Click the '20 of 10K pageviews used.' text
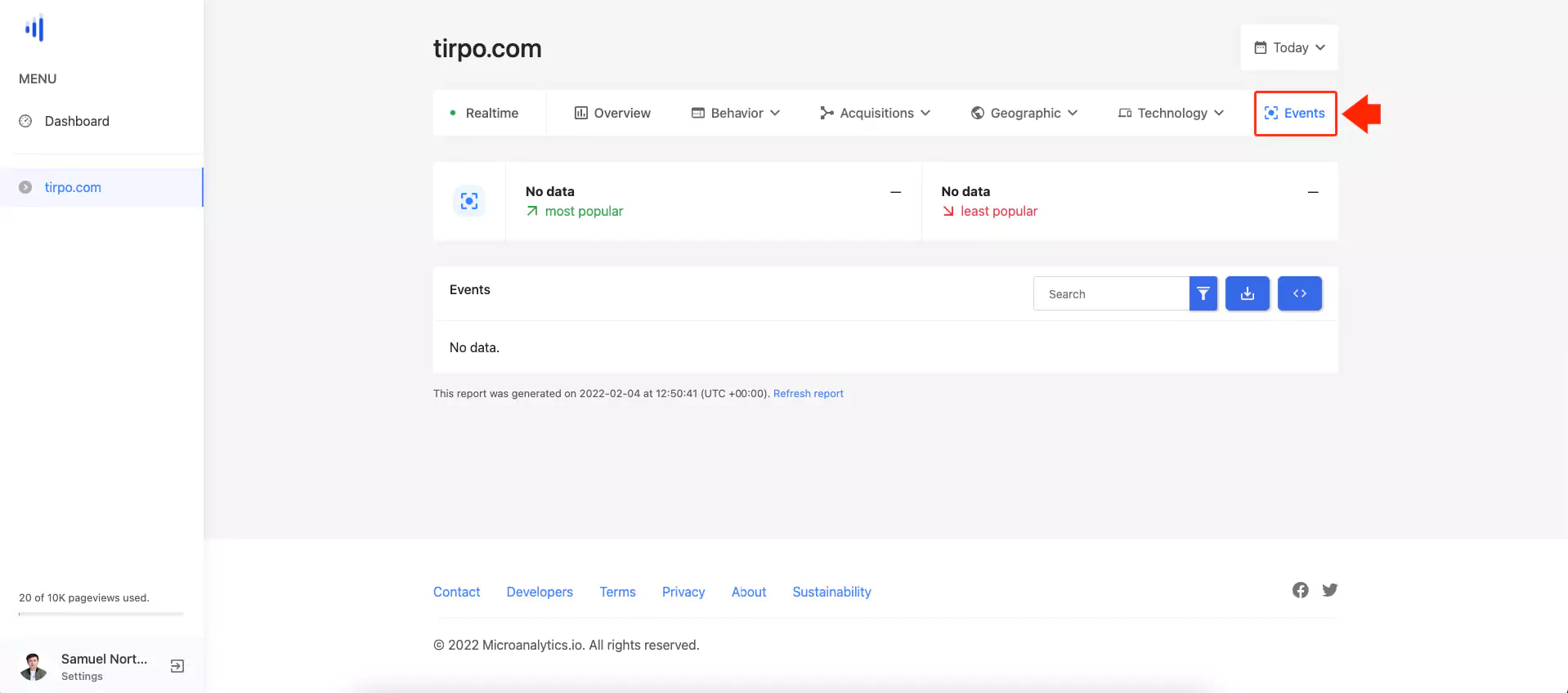Viewport: 1568px width, 693px height. tap(84, 597)
